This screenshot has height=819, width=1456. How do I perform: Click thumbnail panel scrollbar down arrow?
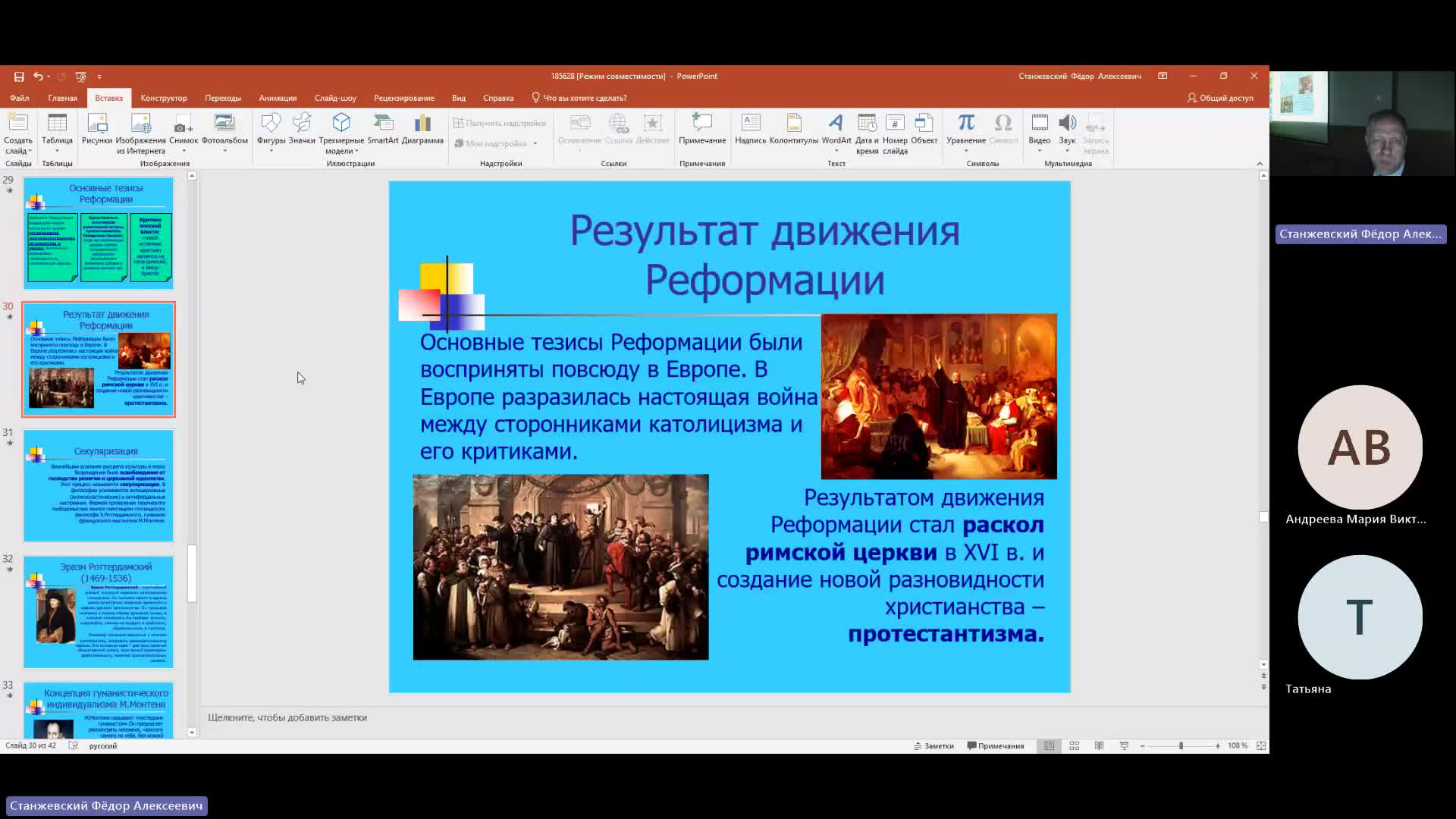click(192, 733)
